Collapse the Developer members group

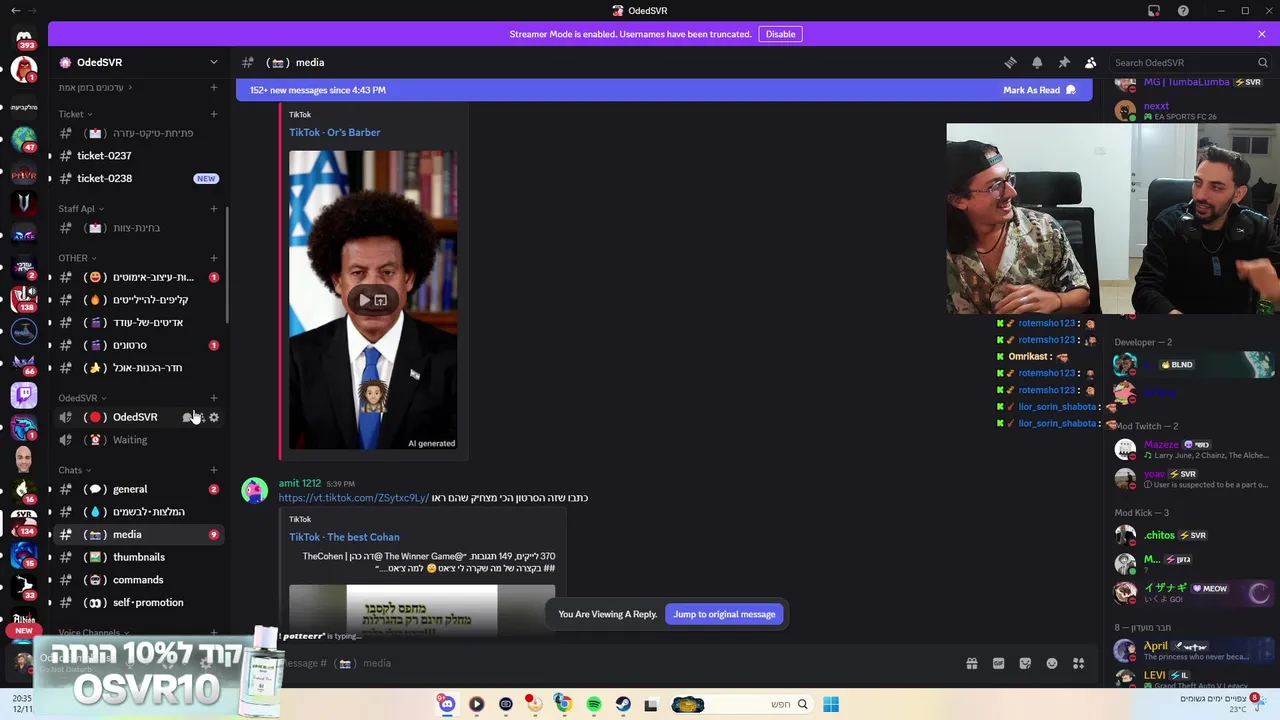1143,342
